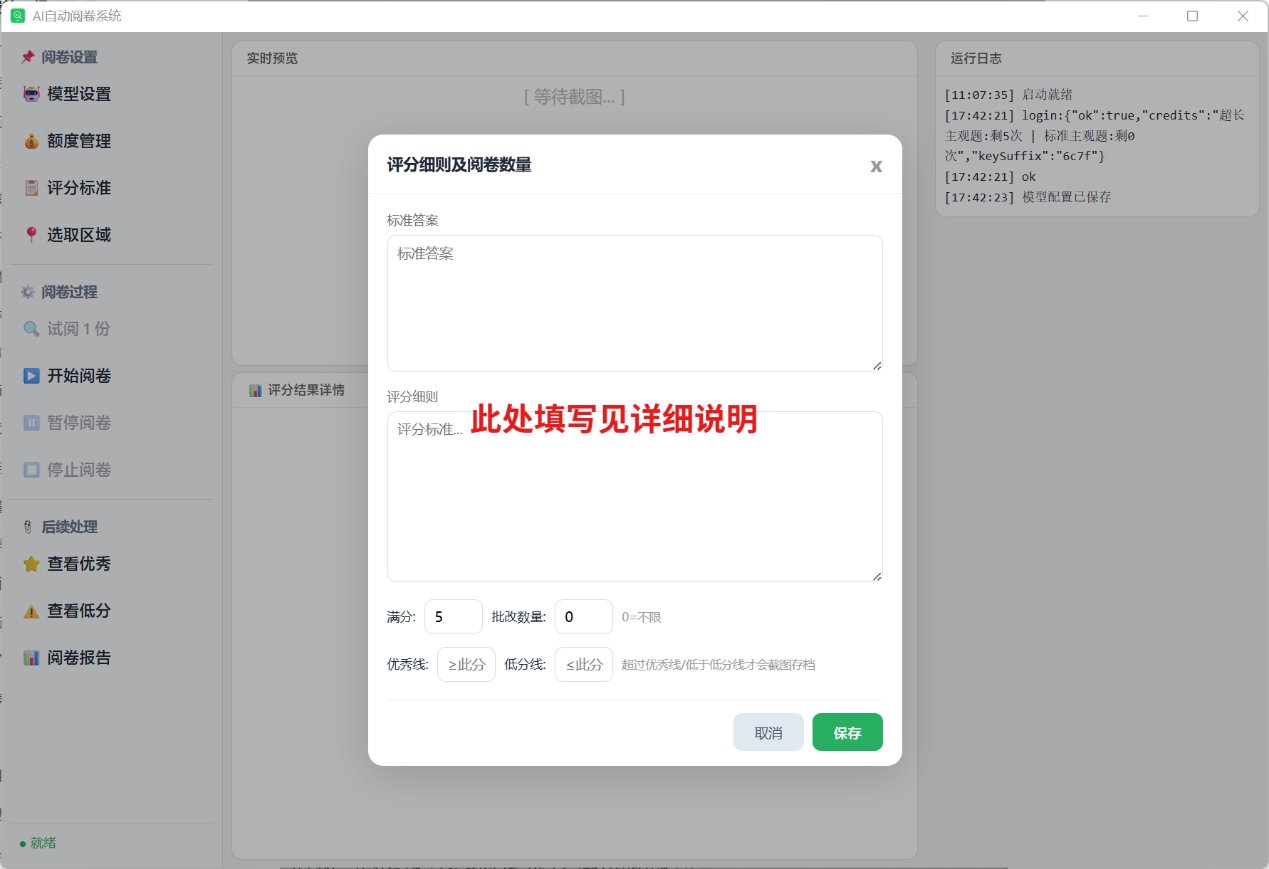Click the pause icon beside 暂停阅卷
The width and height of the screenshot is (1269, 869).
[x=31, y=423]
